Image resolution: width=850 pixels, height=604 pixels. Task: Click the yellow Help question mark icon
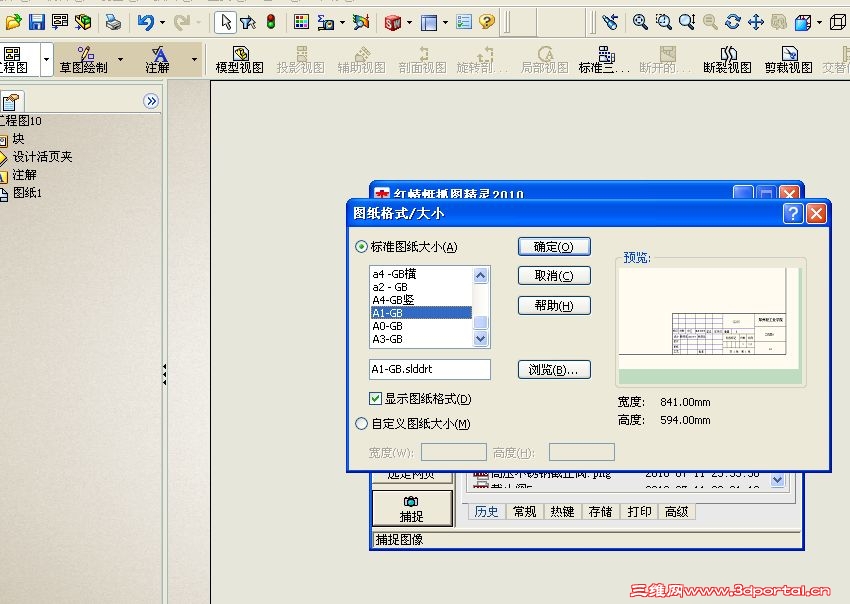(x=487, y=22)
